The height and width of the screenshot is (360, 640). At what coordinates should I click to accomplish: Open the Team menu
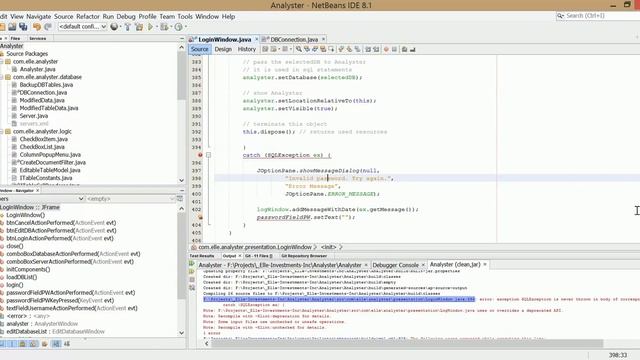tap(167, 16)
